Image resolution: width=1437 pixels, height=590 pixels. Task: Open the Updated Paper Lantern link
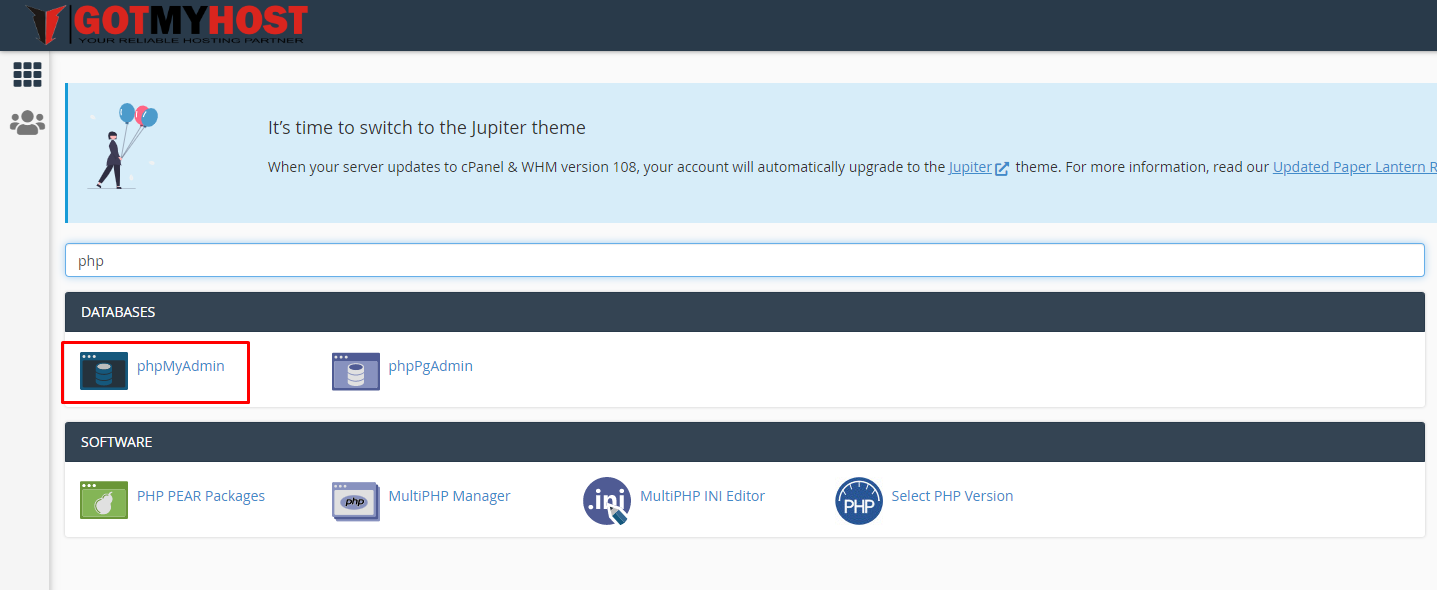[x=1355, y=167]
